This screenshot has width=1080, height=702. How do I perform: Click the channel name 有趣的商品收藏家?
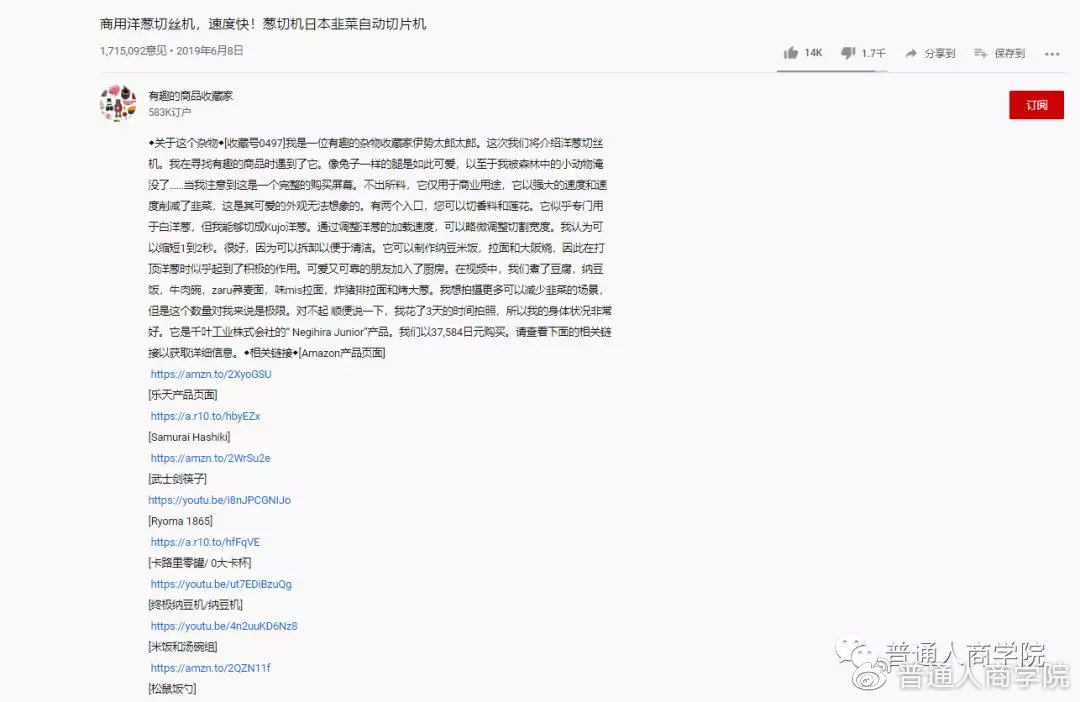pyautogui.click(x=190, y=95)
